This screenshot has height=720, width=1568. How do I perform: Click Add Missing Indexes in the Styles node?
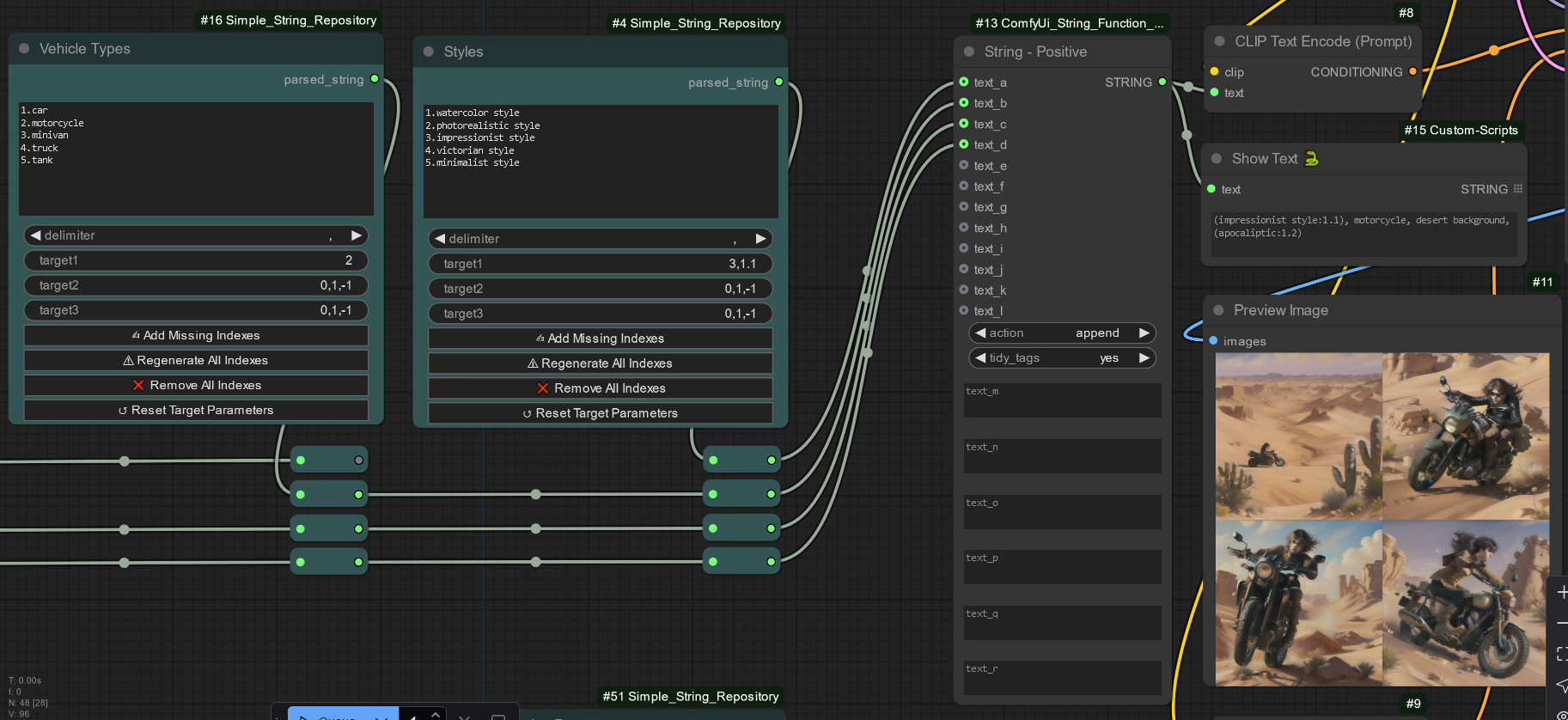coord(600,339)
